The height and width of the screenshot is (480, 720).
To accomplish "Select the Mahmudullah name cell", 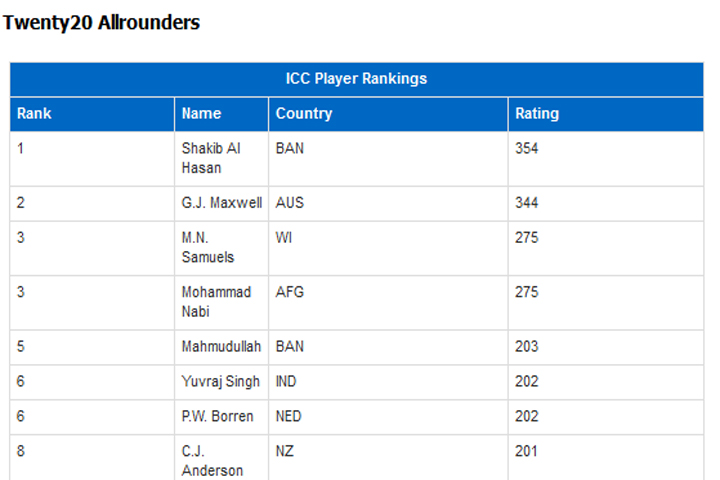I will tap(221, 347).
